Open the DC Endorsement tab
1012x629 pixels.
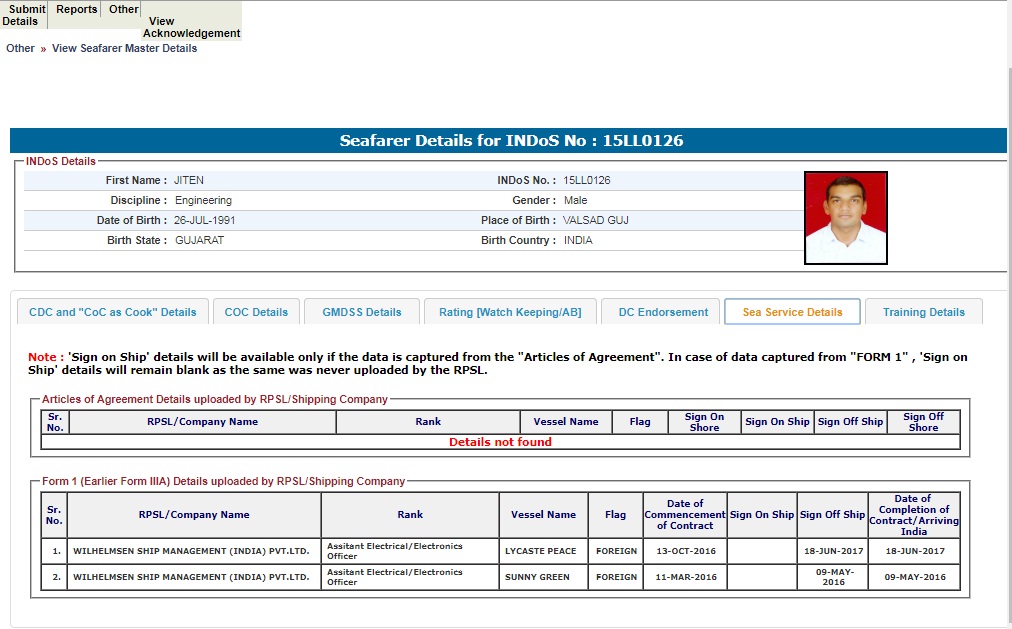(663, 312)
